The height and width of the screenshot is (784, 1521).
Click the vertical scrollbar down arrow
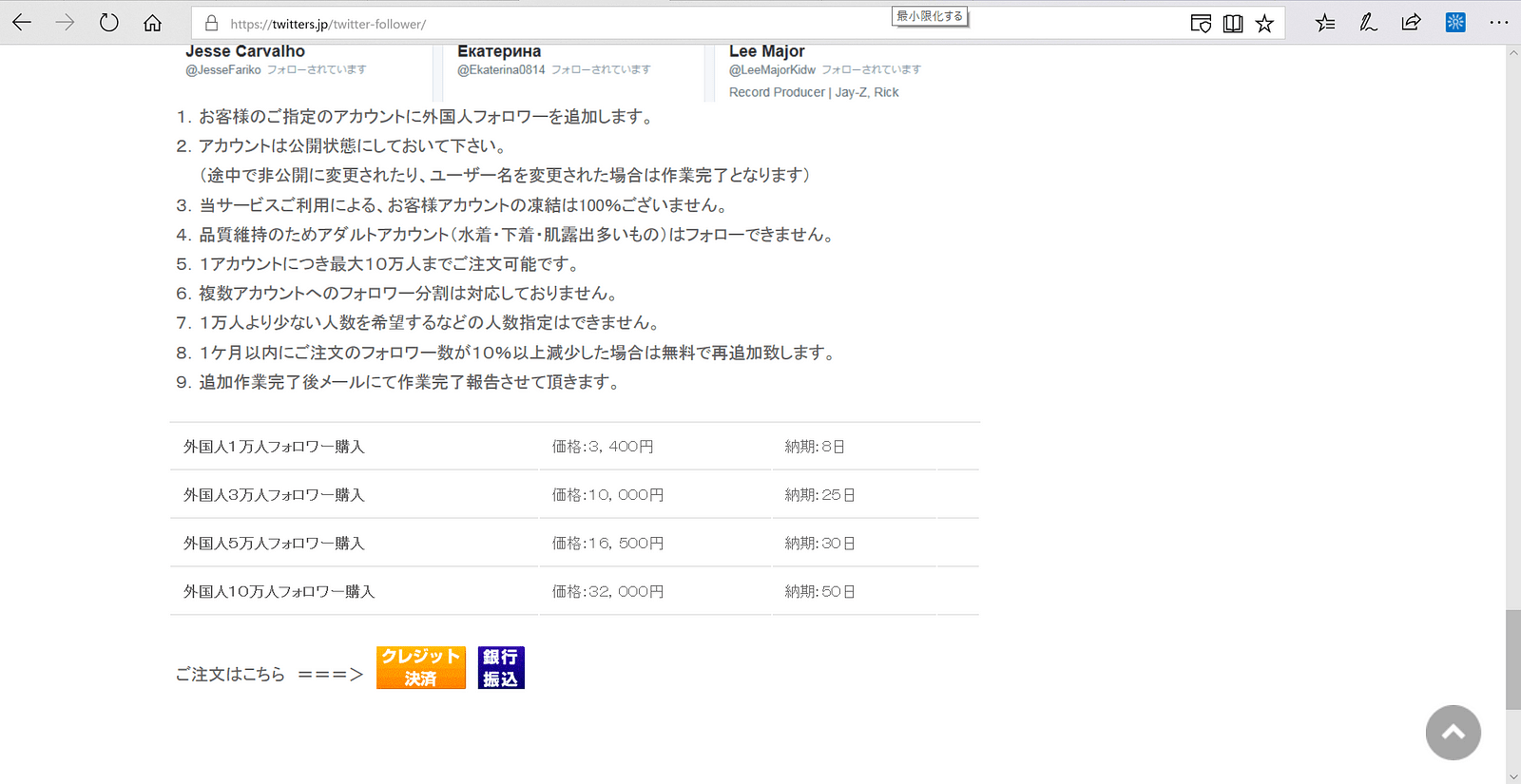pyautogui.click(x=1512, y=775)
